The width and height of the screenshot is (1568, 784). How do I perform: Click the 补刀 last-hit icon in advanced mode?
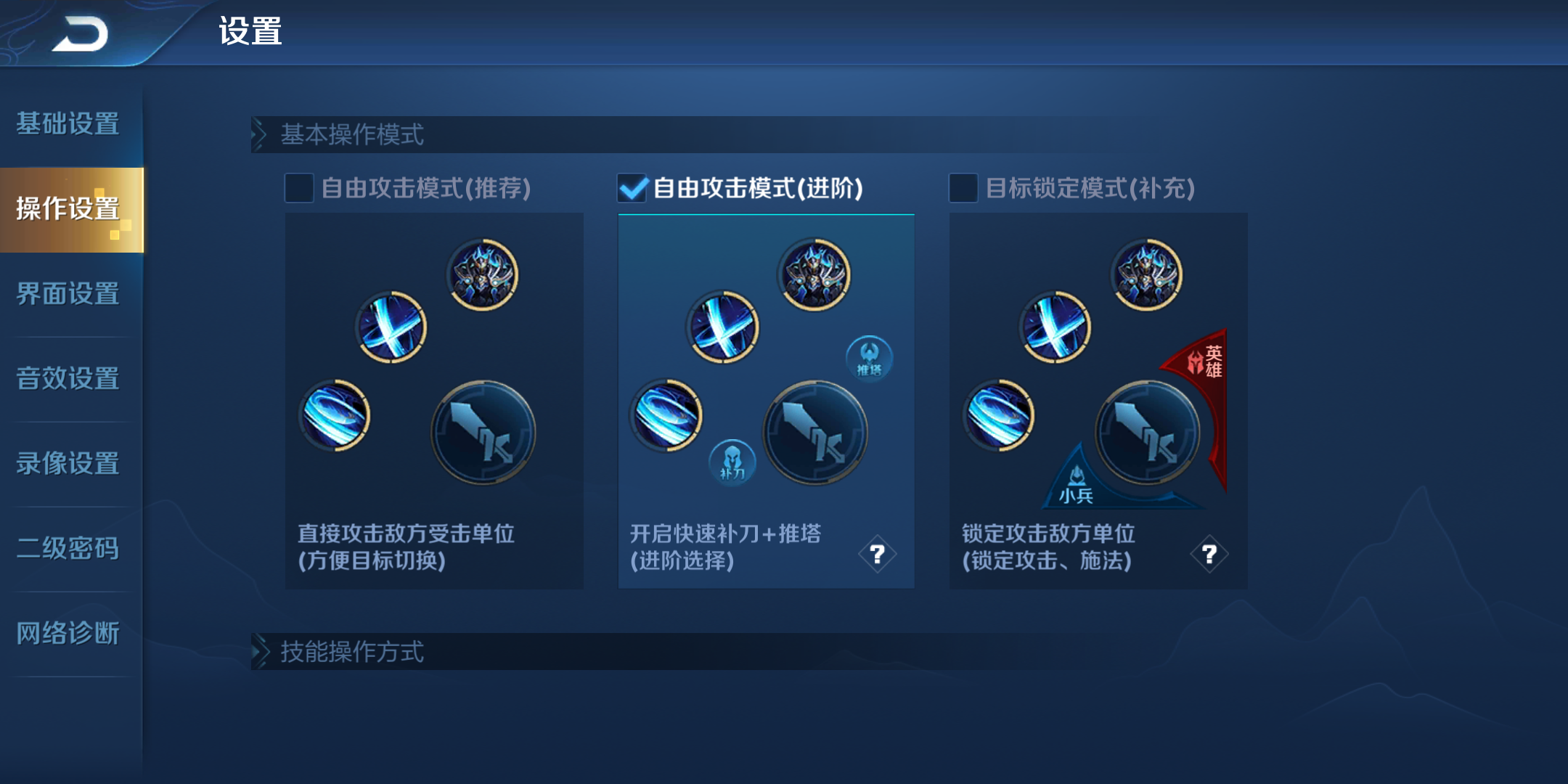tap(732, 462)
